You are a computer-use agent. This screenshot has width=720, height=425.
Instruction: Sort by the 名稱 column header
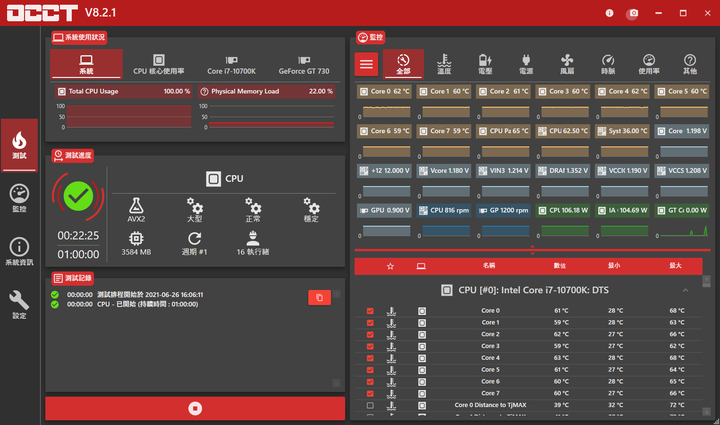[489, 266]
